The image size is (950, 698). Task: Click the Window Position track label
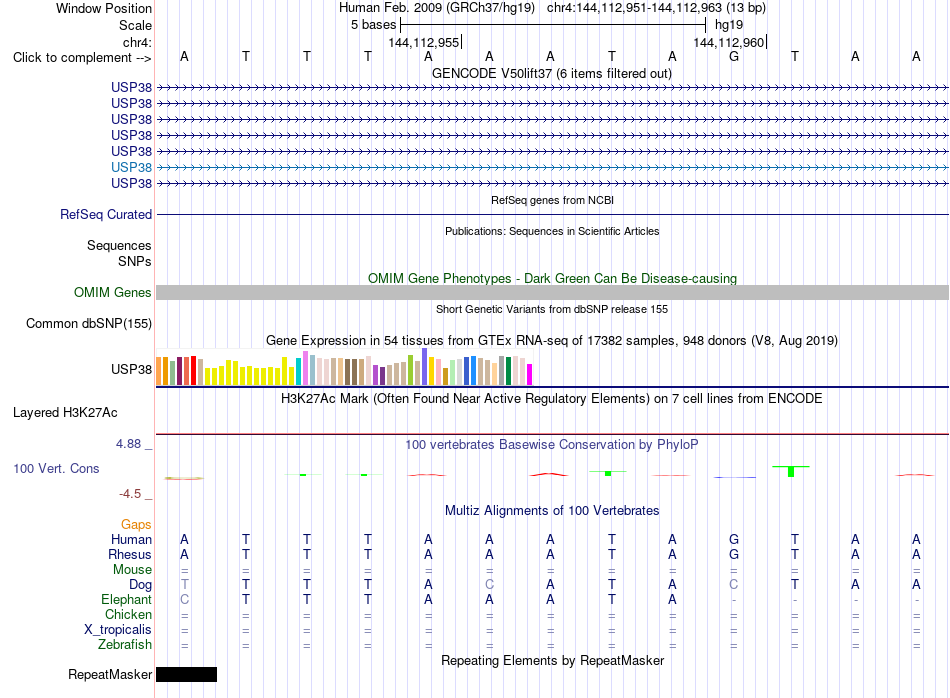click(x=104, y=8)
